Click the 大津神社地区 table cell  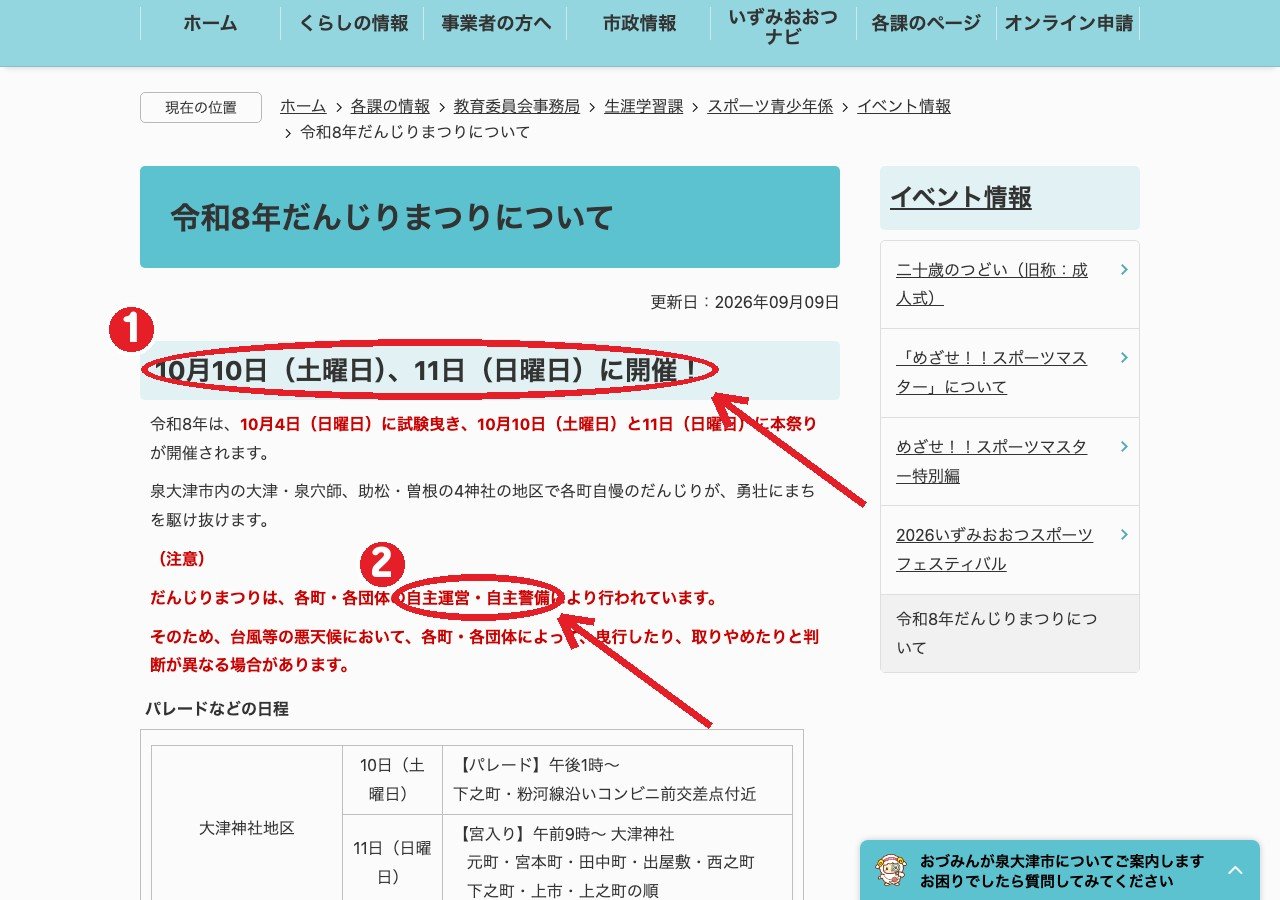[x=247, y=828]
